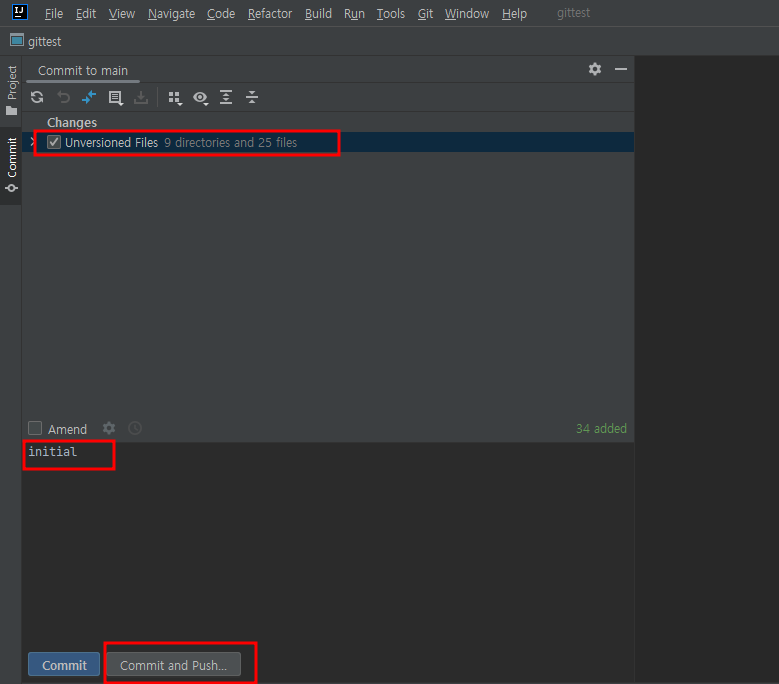Open the Git menu
The height and width of the screenshot is (684, 779).
click(x=425, y=13)
